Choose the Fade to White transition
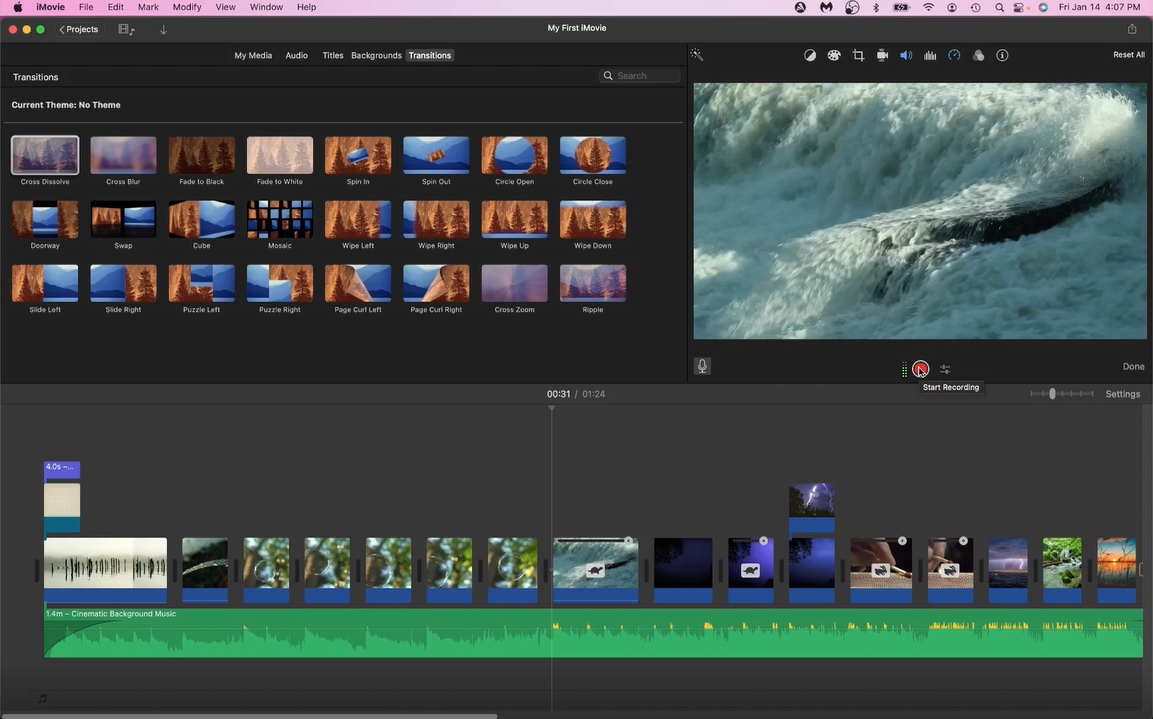 tap(279, 155)
